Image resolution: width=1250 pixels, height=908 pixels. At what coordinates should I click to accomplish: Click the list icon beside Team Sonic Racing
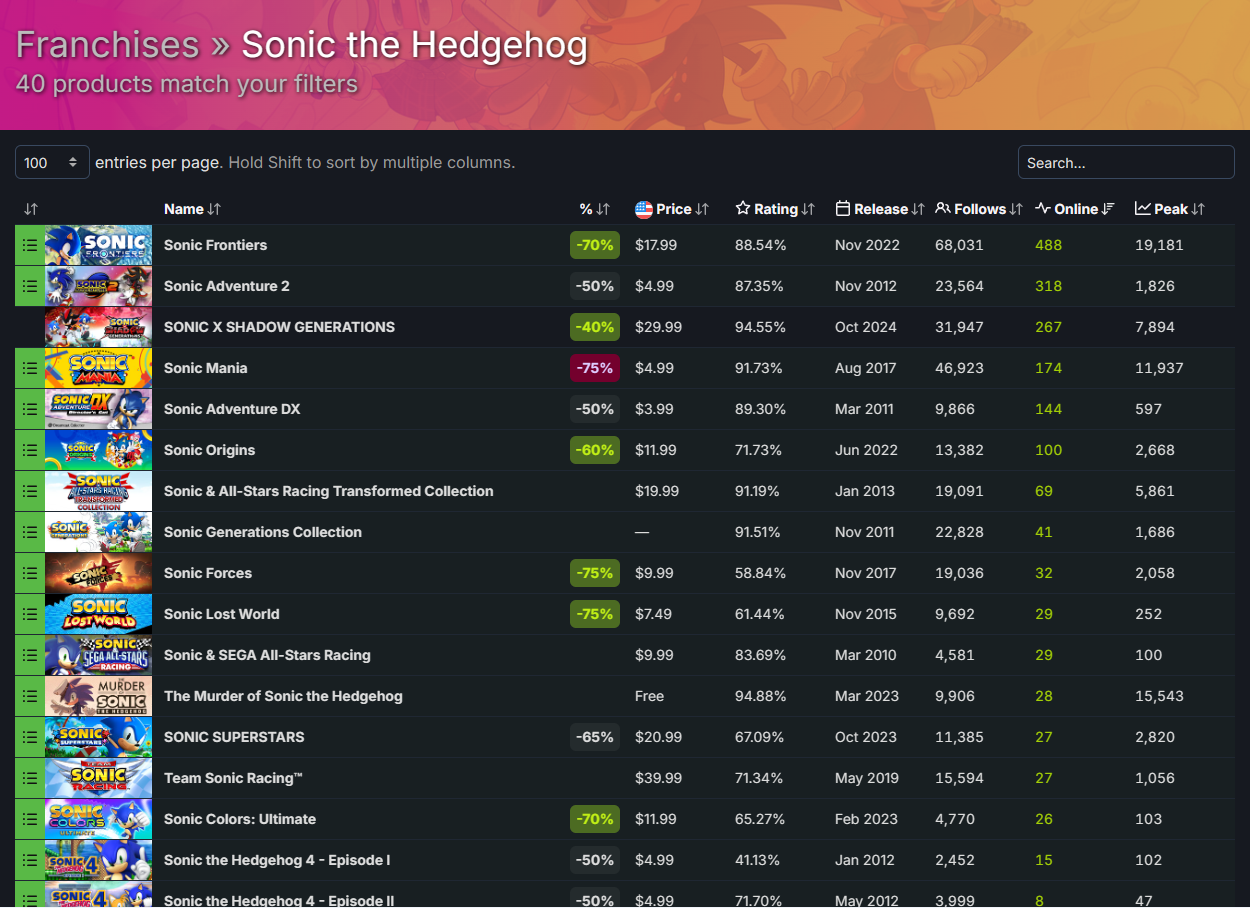click(x=30, y=778)
